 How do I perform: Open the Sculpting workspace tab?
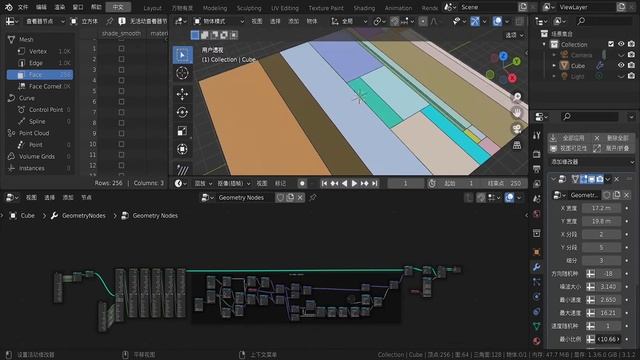(x=249, y=8)
